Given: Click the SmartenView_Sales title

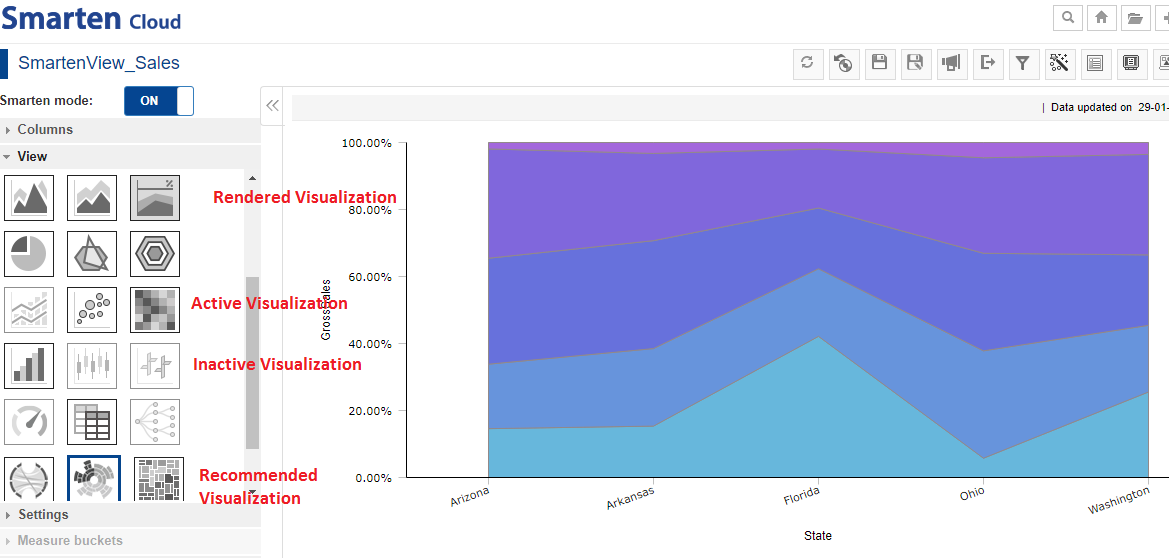Looking at the screenshot, I should click(x=99, y=63).
